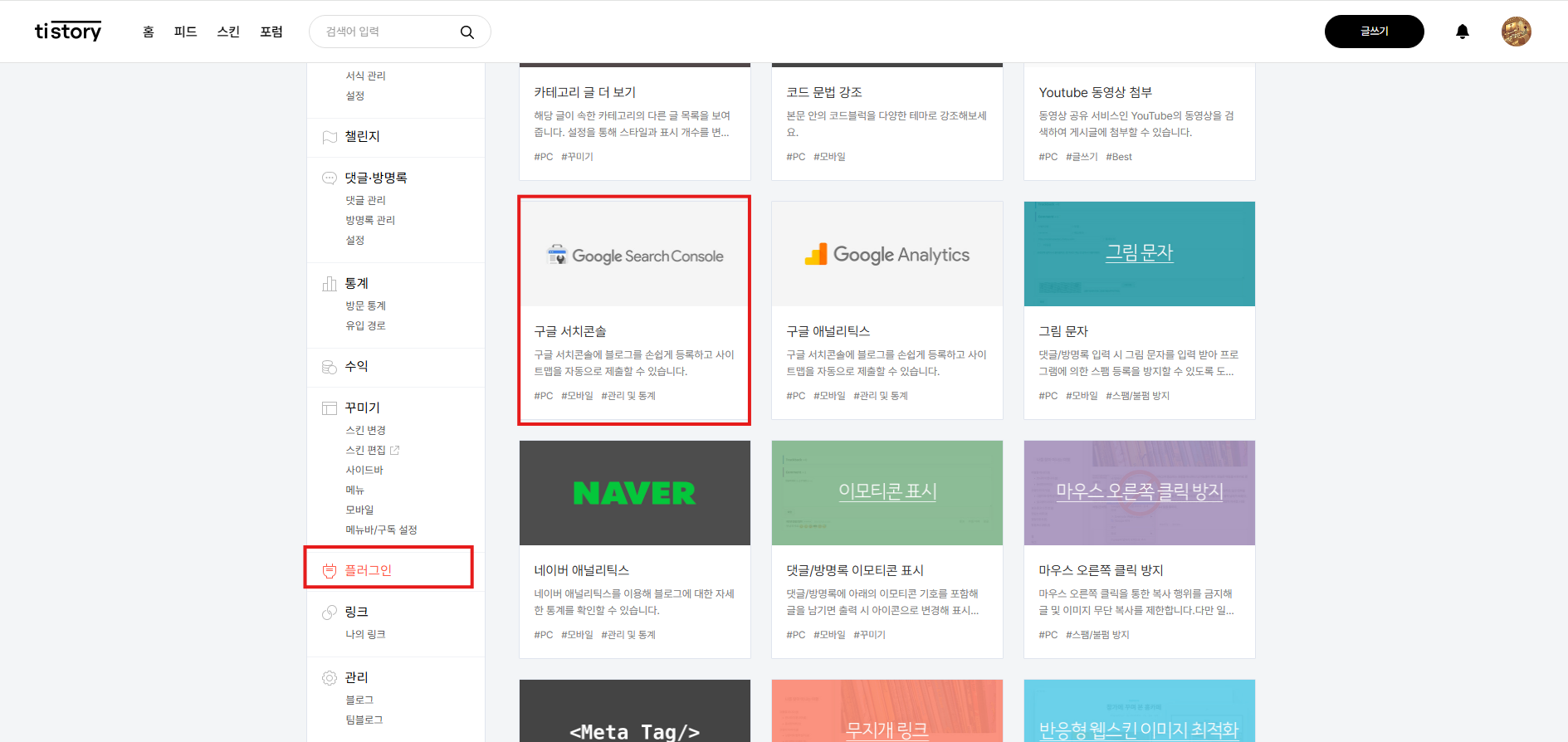Screen dimensions: 1568x742
Task: Click the search magnifier icon
Action: click(x=467, y=32)
